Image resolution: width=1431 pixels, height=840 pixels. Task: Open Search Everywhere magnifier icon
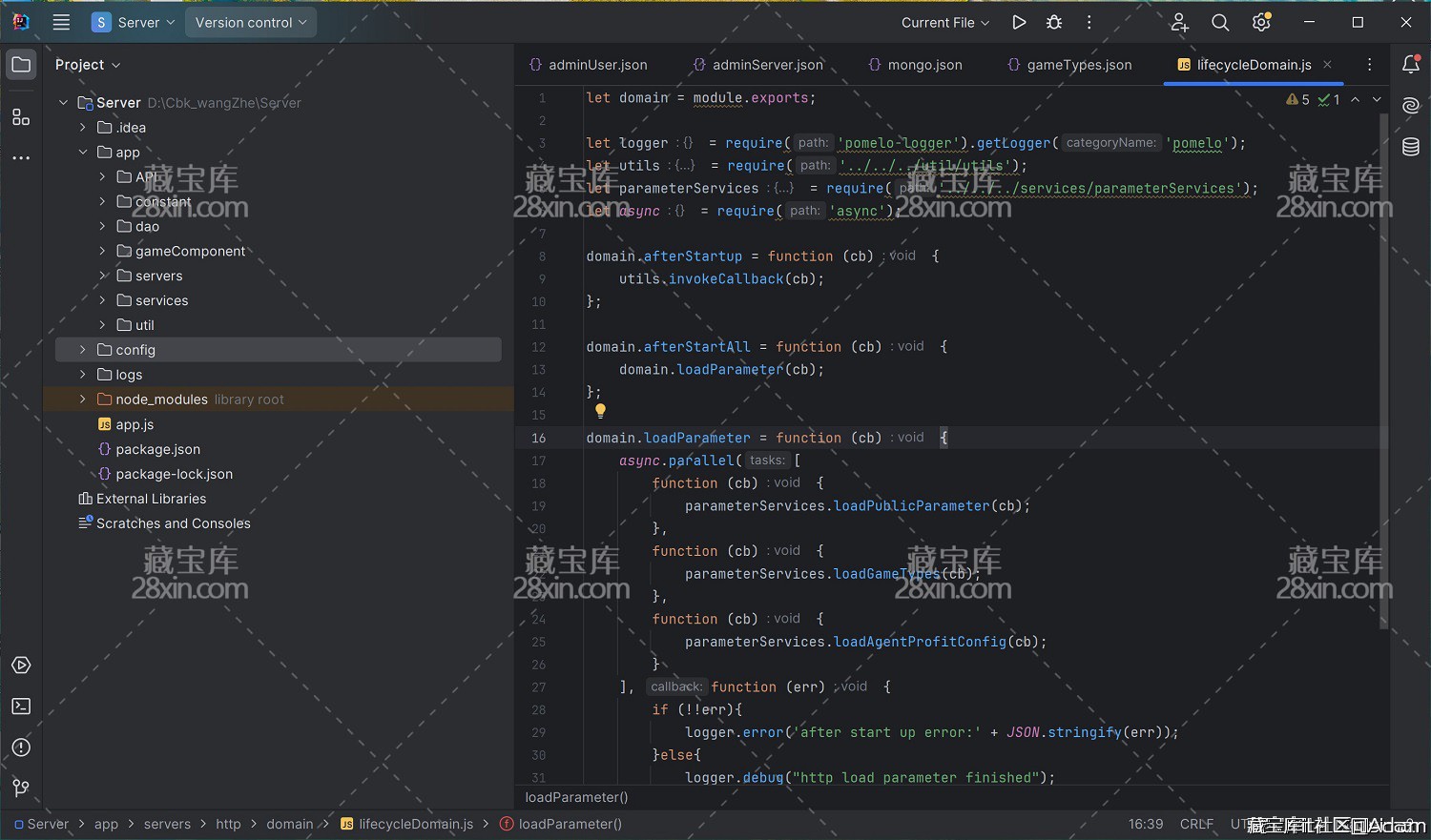pyautogui.click(x=1220, y=22)
